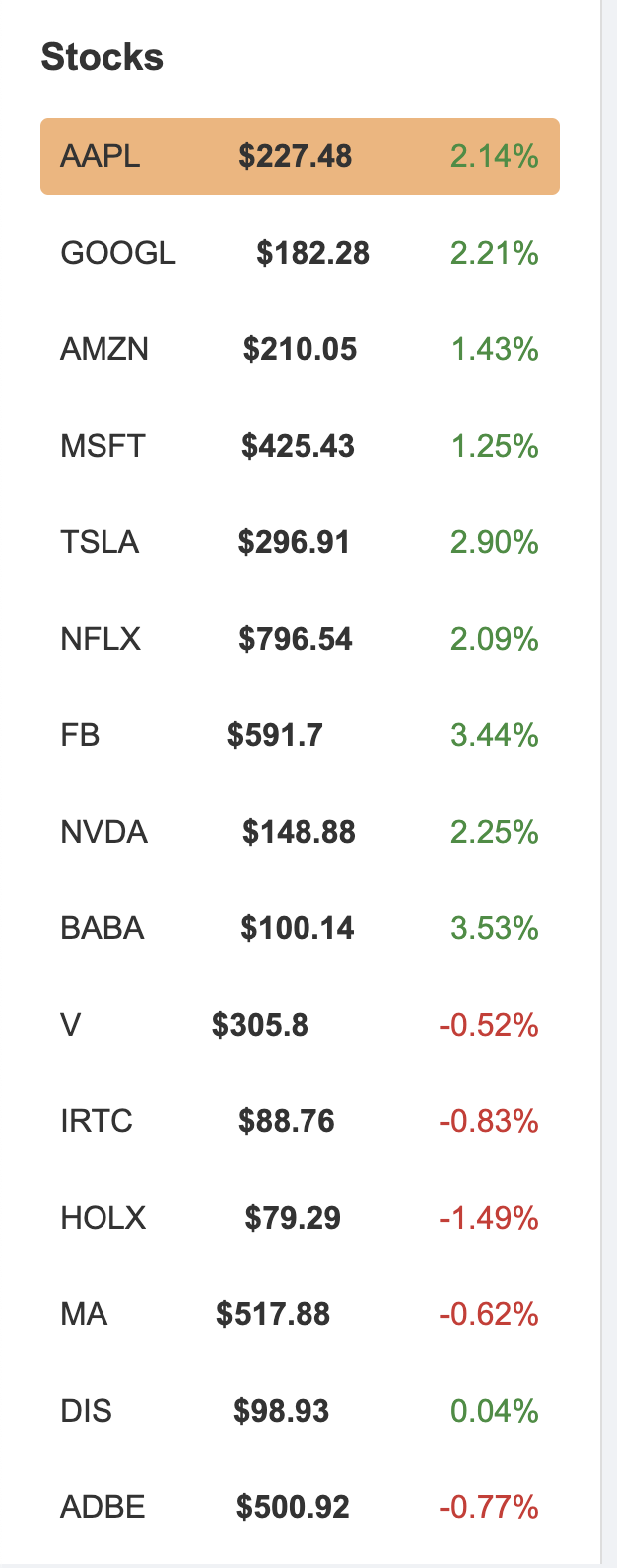Click the HOLX price $79.29
The height and width of the screenshot is (1568, 617).
point(293,1218)
